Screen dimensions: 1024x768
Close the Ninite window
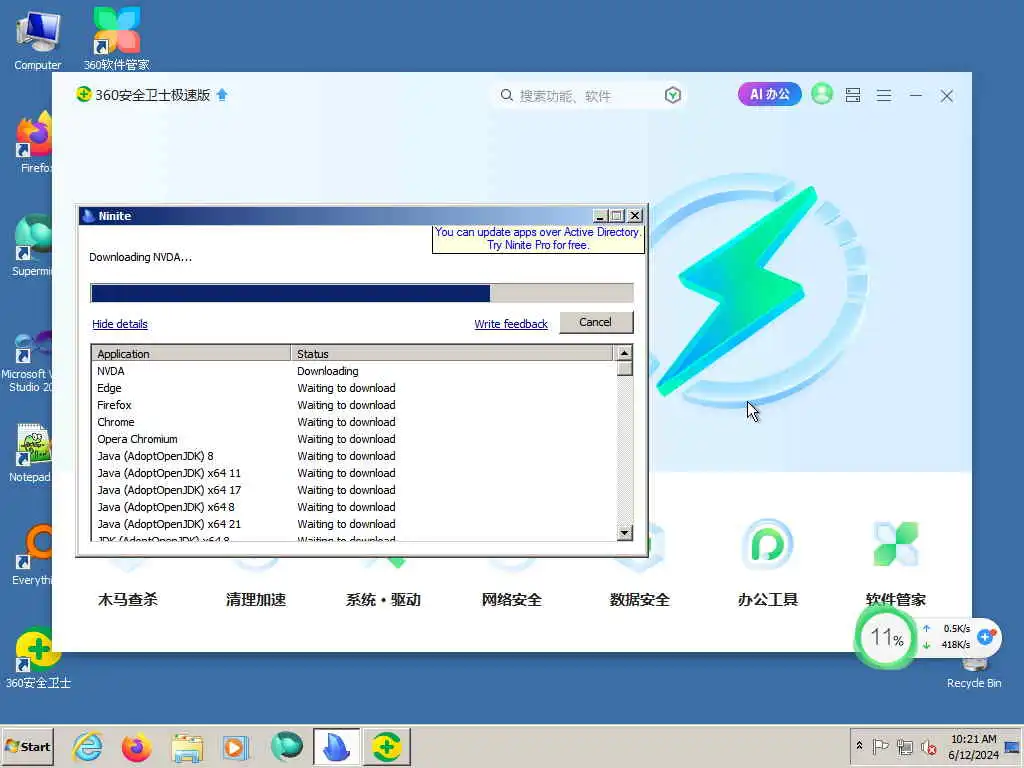point(635,216)
